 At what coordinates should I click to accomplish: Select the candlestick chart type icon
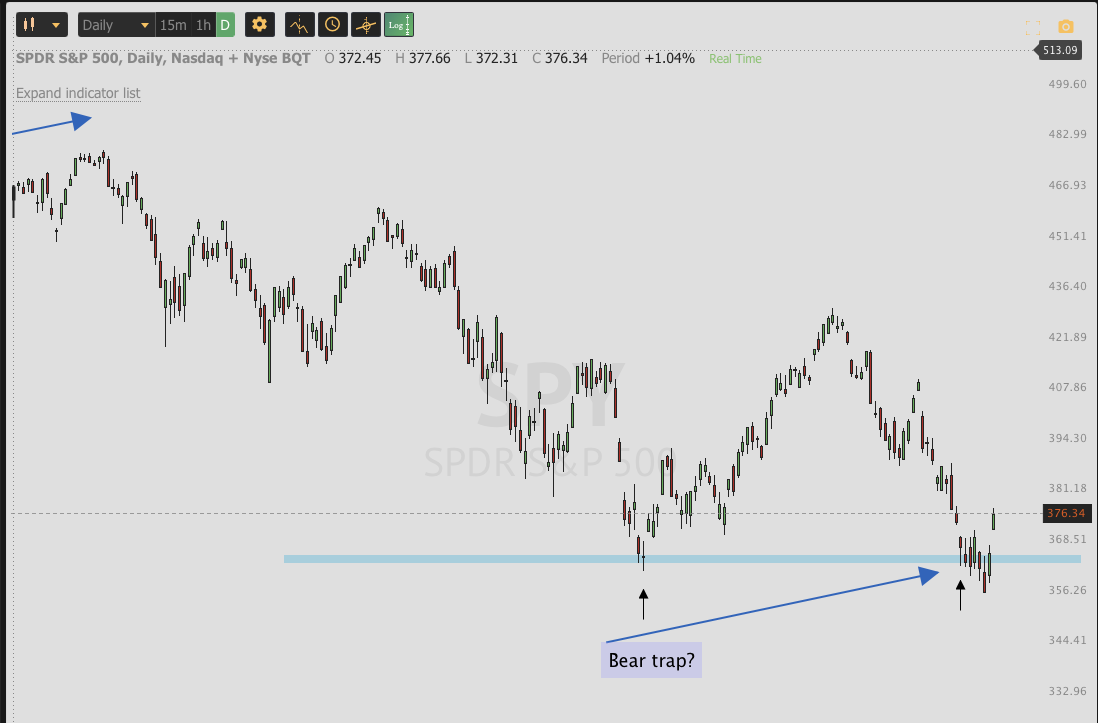click(28, 24)
